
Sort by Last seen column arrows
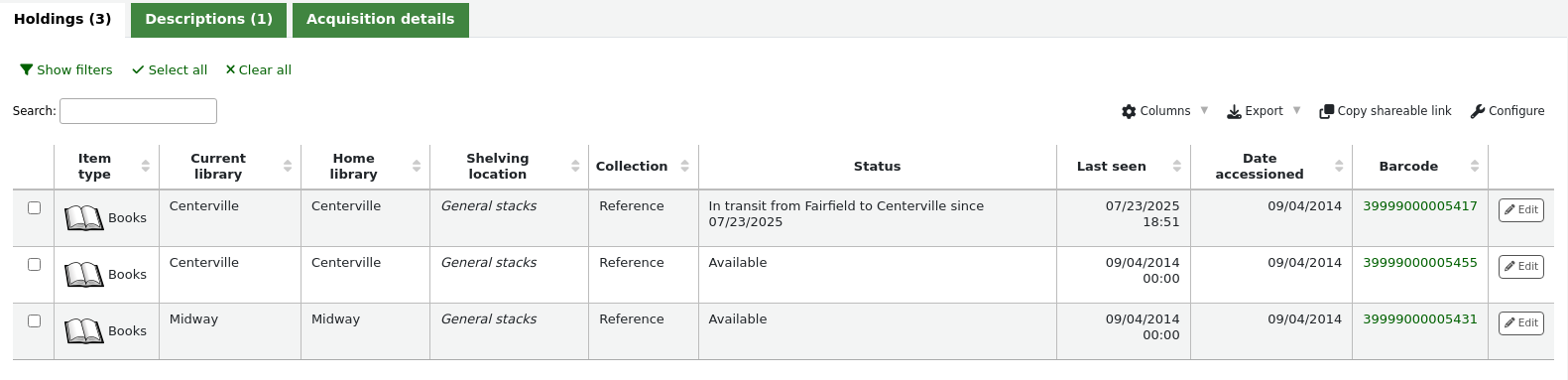click(x=1177, y=166)
